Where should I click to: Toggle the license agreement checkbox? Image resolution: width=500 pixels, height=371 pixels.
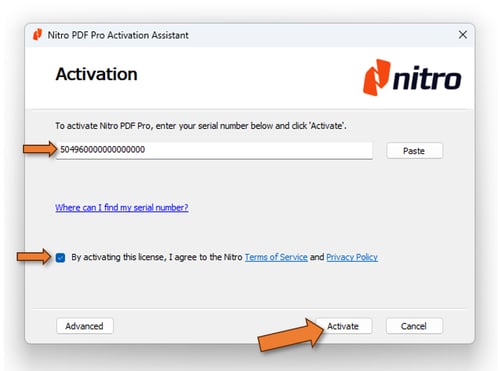click(x=60, y=258)
